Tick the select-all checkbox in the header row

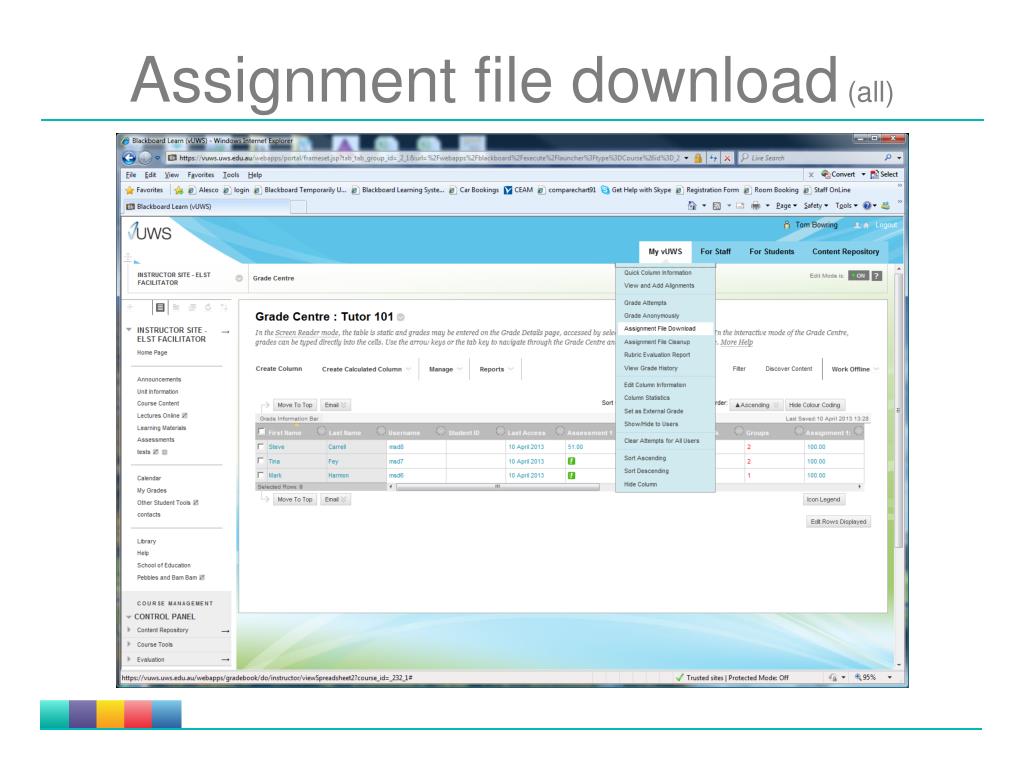tap(262, 432)
